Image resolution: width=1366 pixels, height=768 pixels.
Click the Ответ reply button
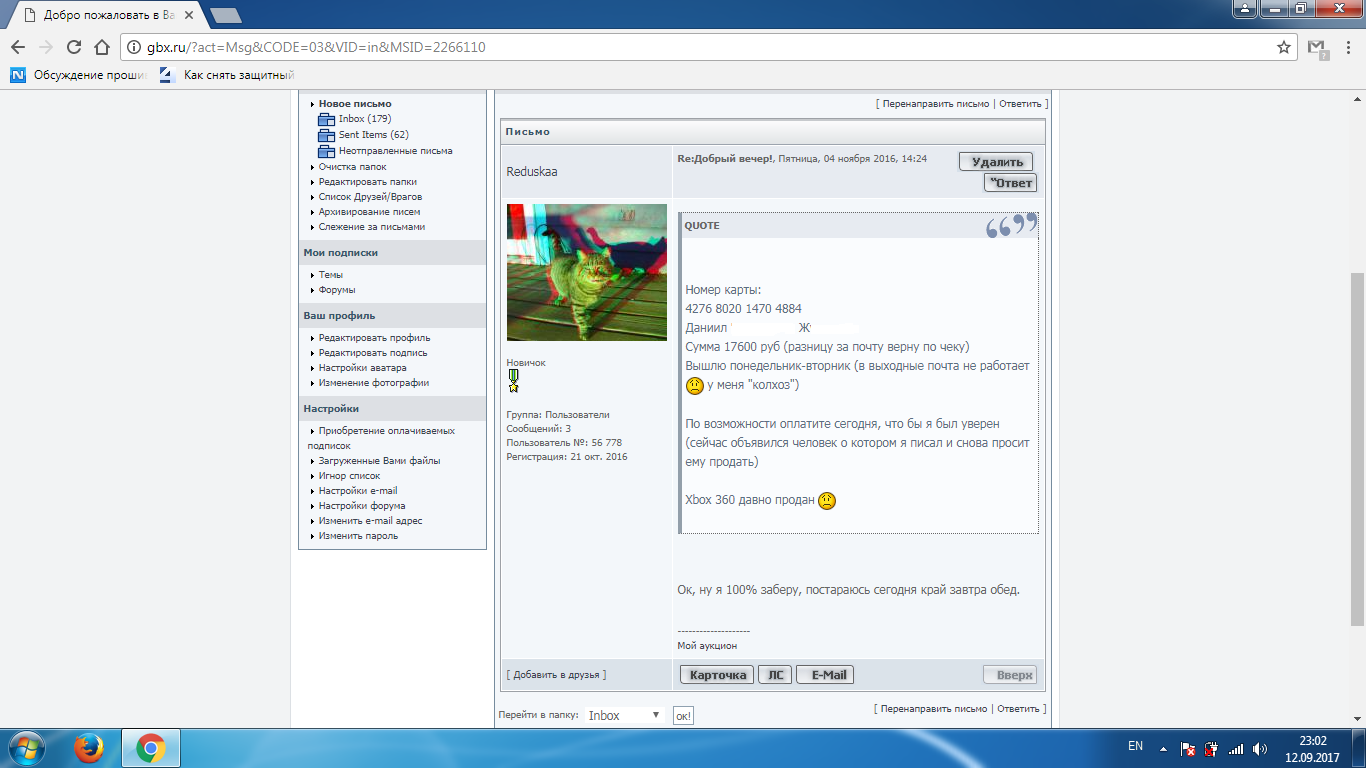1010,183
